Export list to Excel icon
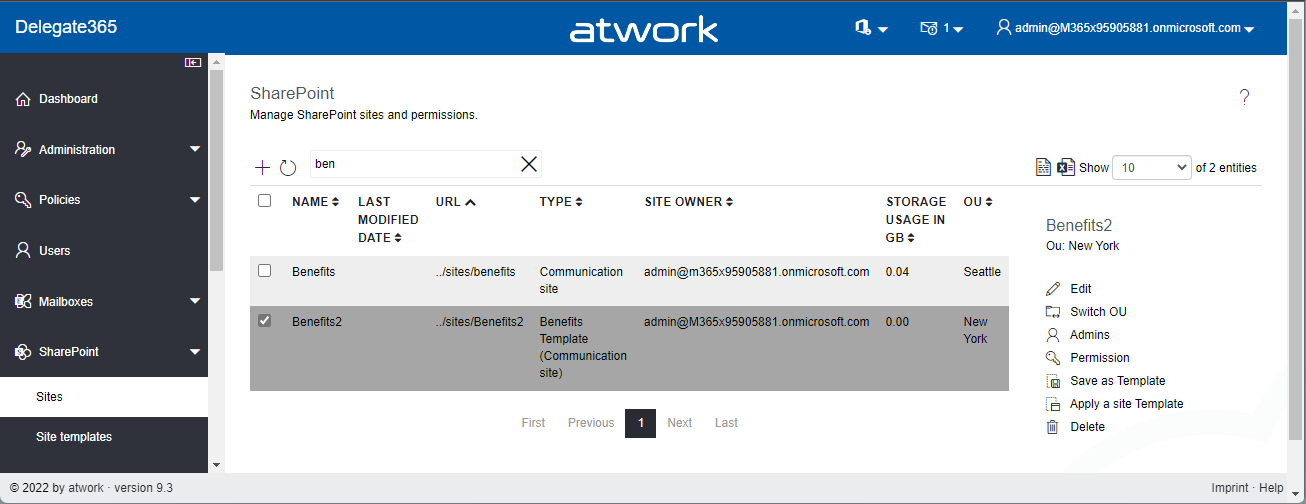This screenshot has height=504, width=1306. (x=1066, y=167)
